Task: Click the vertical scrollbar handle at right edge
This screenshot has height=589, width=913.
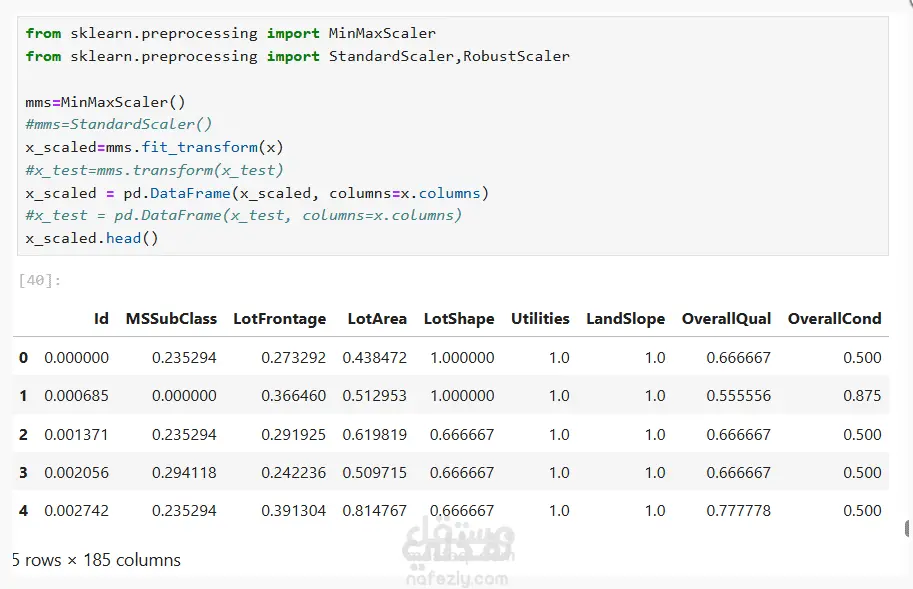Action: click(908, 528)
